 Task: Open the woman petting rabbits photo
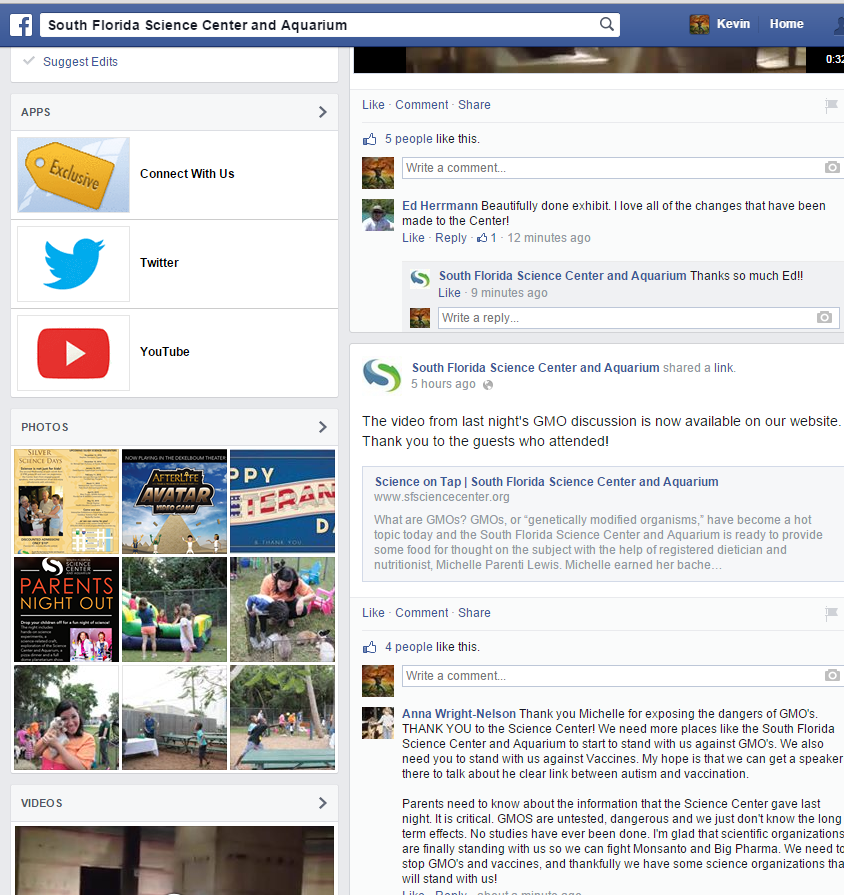point(282,610)
